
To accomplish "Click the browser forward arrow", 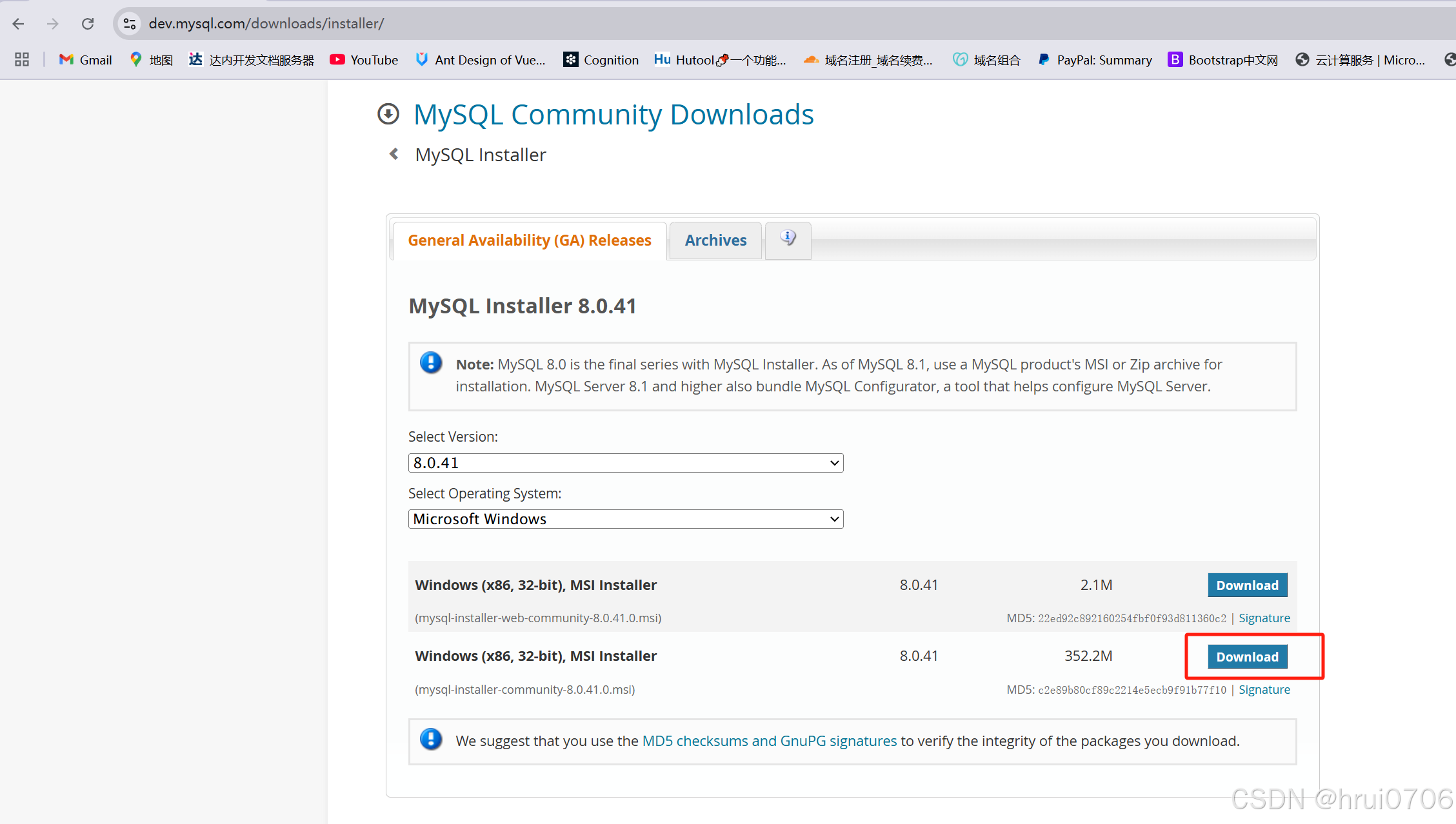I will click(x=53, y=24).
